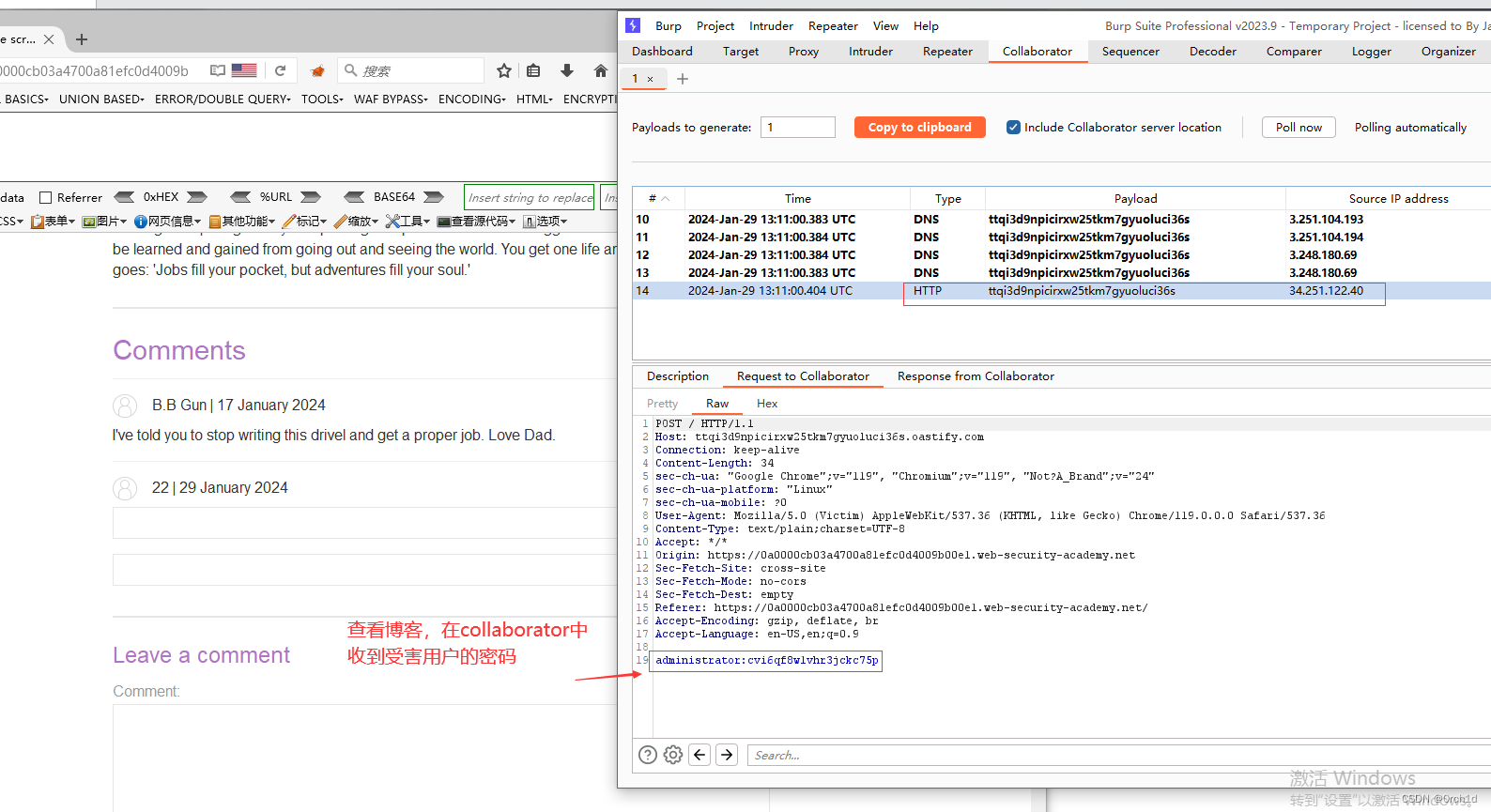Select the HTTP interaction row 14
This screenshot has width=1491, height=812.
1062,291
